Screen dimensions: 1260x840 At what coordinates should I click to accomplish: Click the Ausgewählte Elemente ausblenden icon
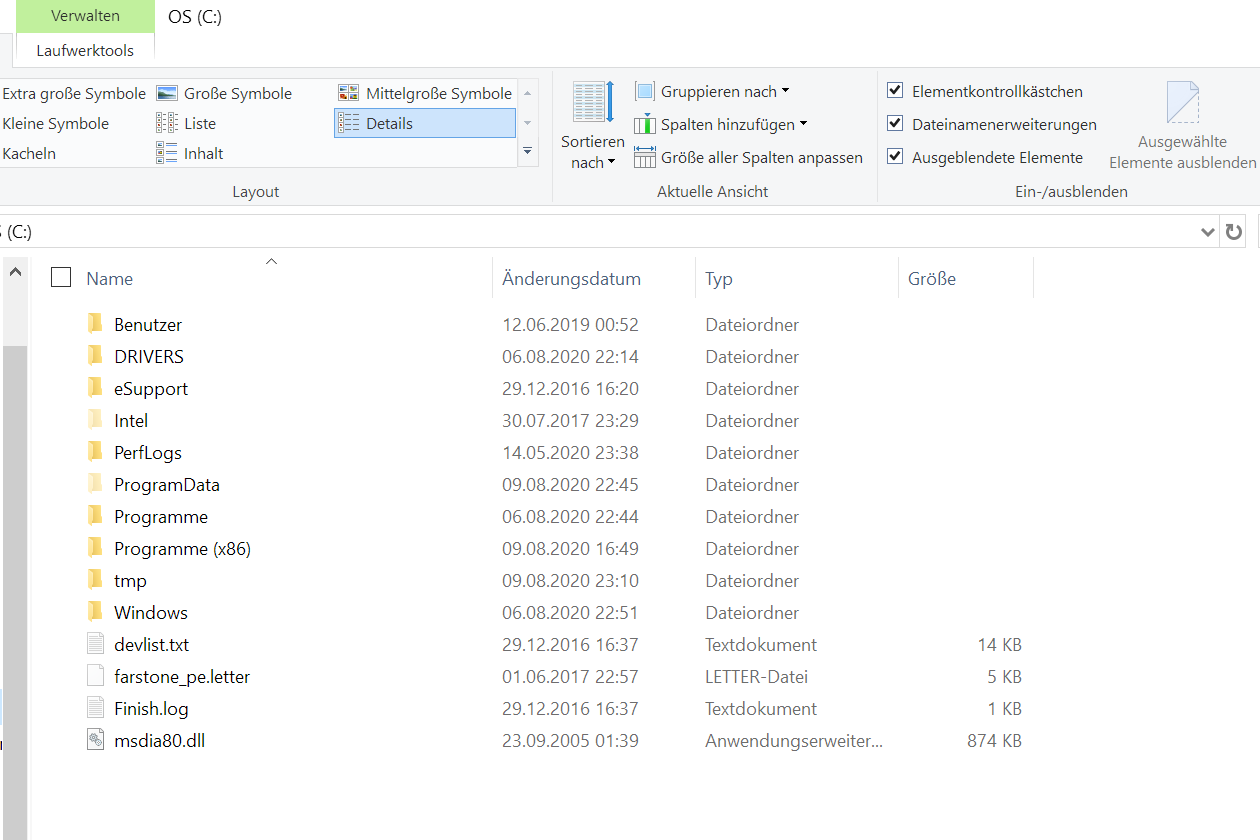click(1182, 103)
